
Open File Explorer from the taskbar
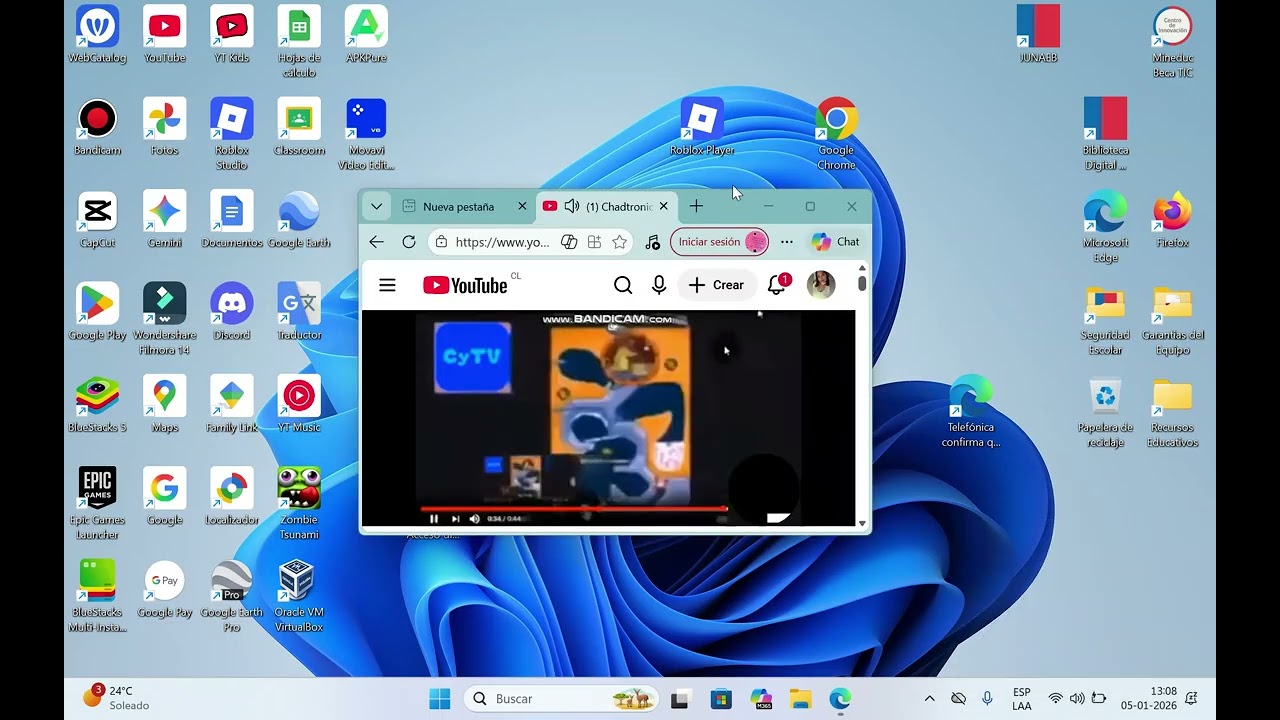click(800, 699)
